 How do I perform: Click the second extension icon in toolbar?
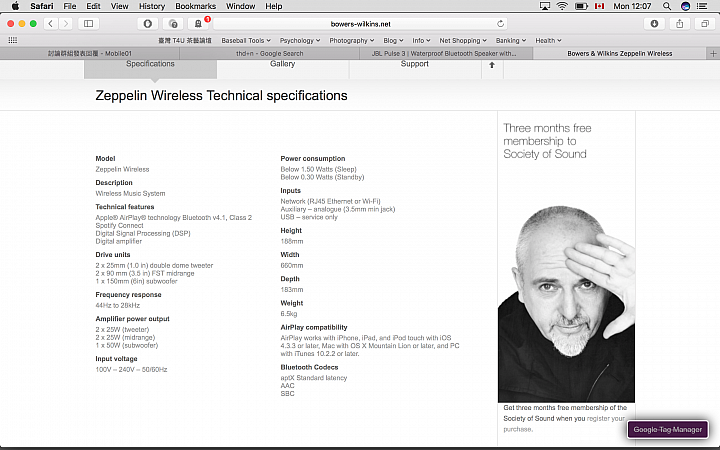tap(173, 23)
